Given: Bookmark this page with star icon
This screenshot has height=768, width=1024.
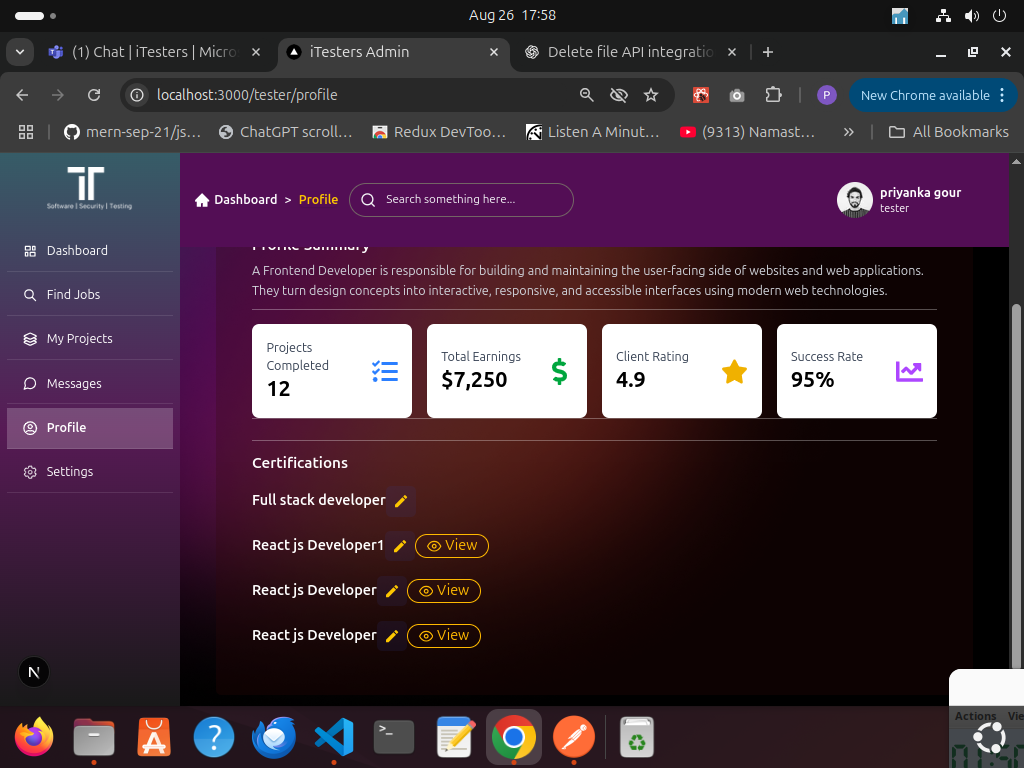Looking at the screenshot, I should point(651,95).
